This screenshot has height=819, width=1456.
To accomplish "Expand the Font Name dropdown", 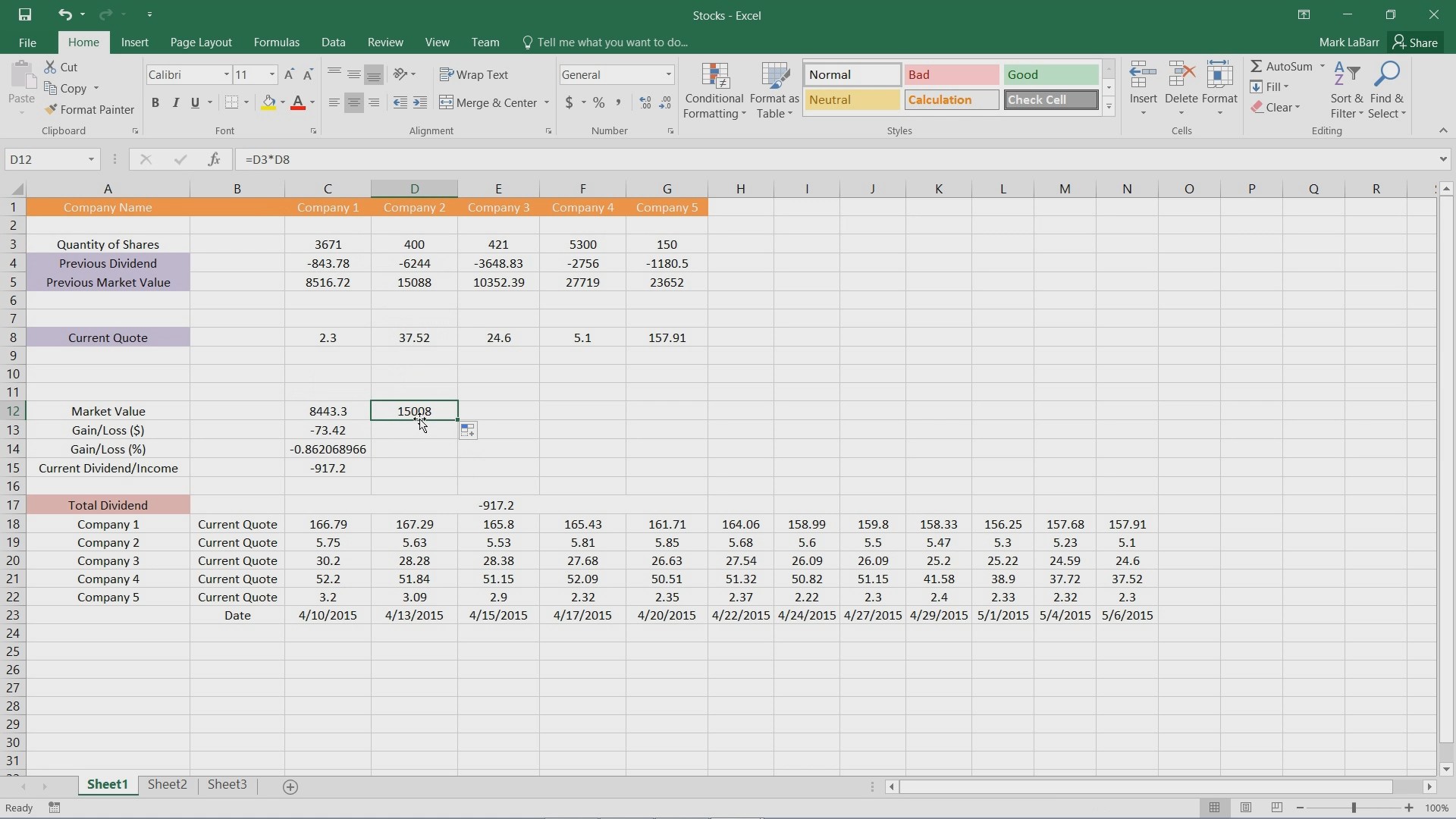I will [225, 74].
